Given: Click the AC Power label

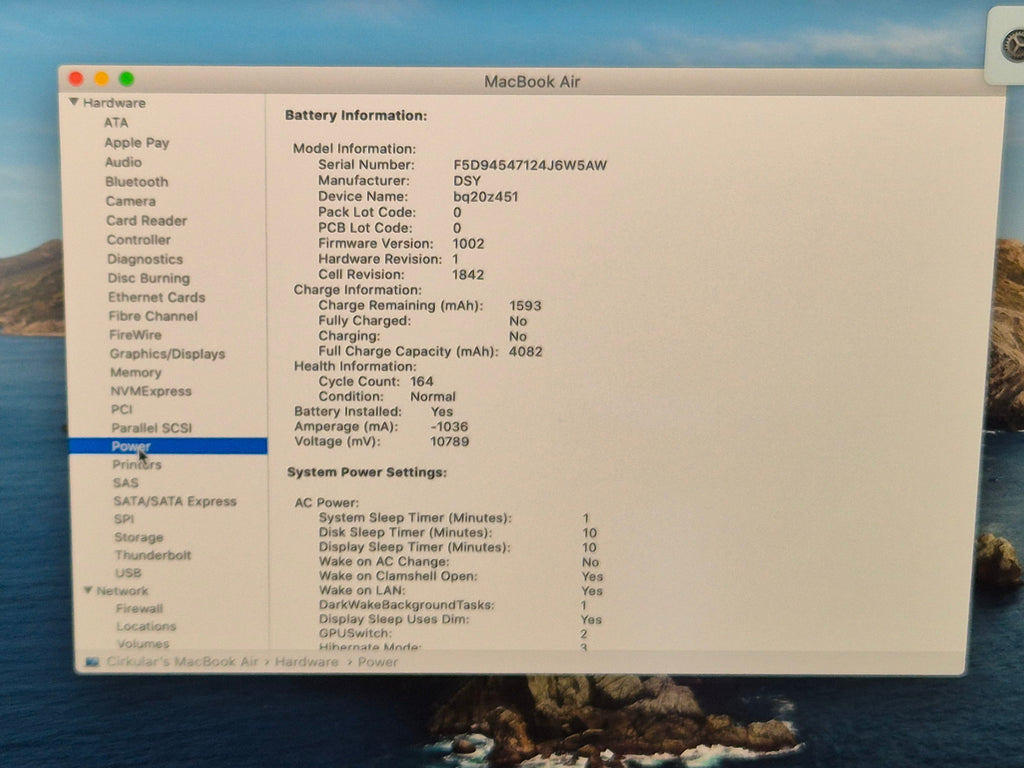Looking at the screenshot, I should pos(327,502).
